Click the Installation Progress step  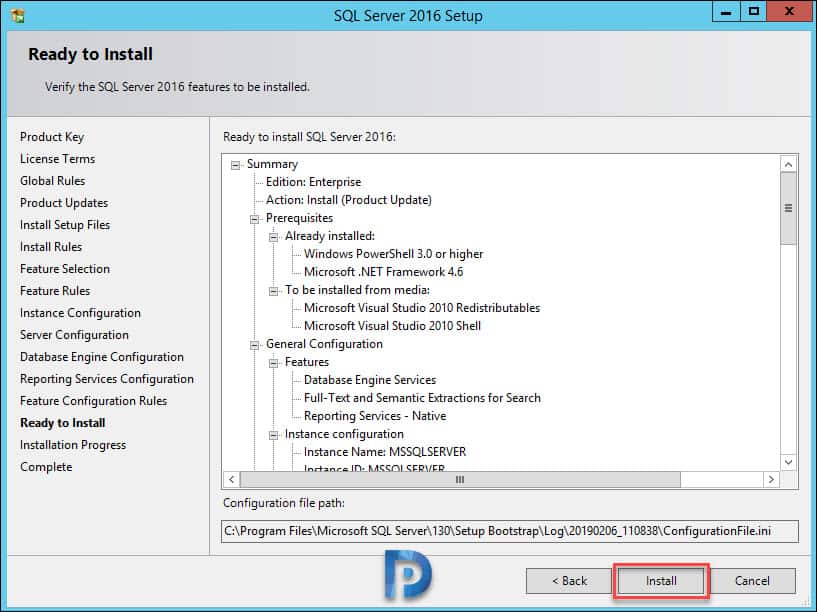pos(73,445)
